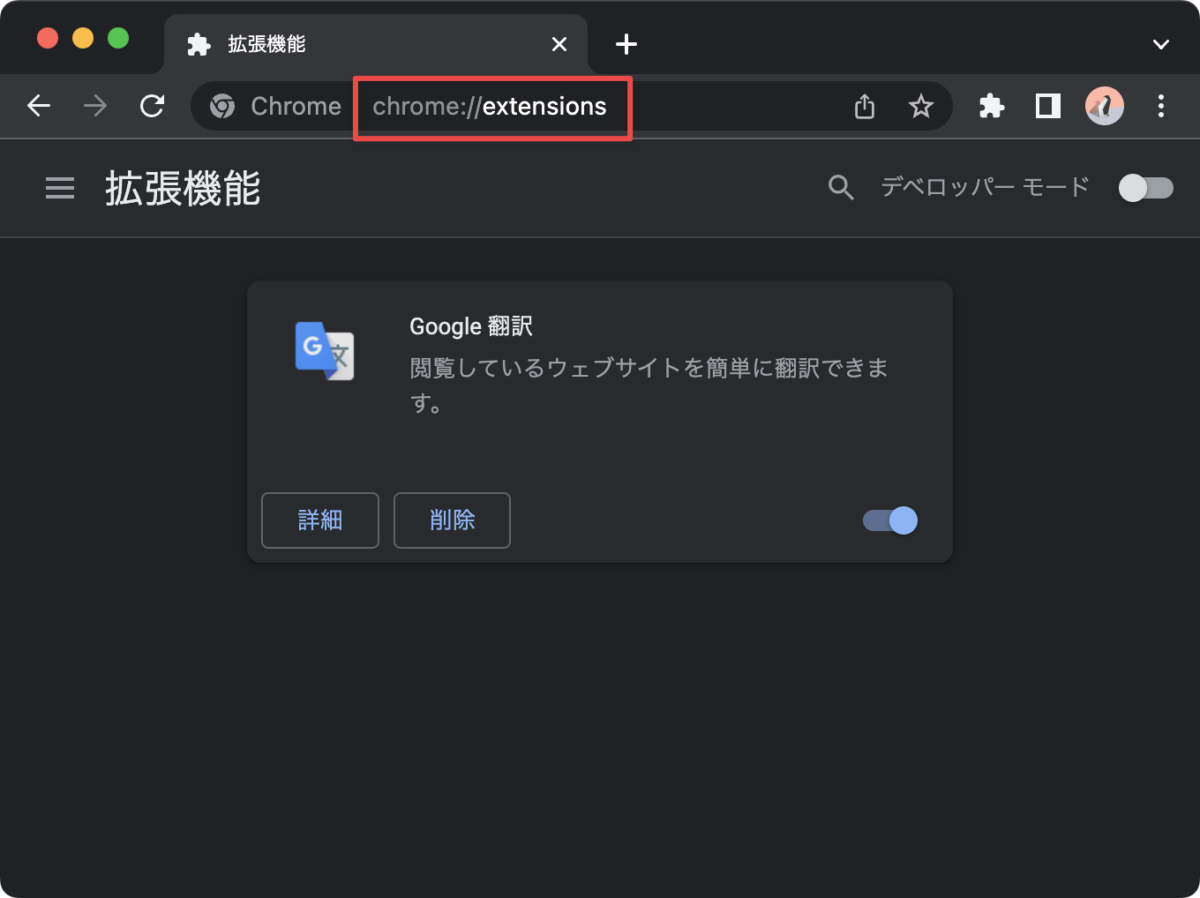Search extensions with magnifier icon
This screenshot has height=898, width=1200.
tap(841, 187)
